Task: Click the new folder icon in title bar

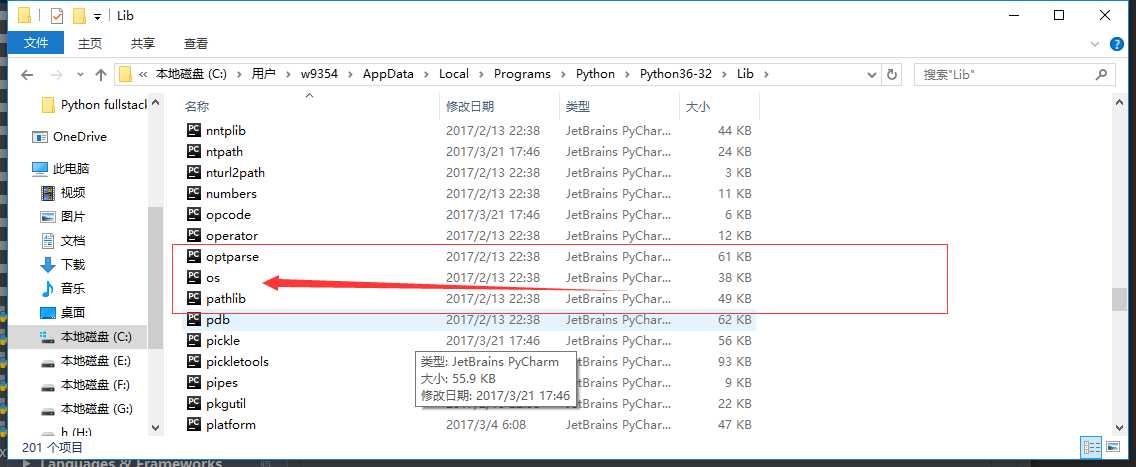Action: point(79,15)
